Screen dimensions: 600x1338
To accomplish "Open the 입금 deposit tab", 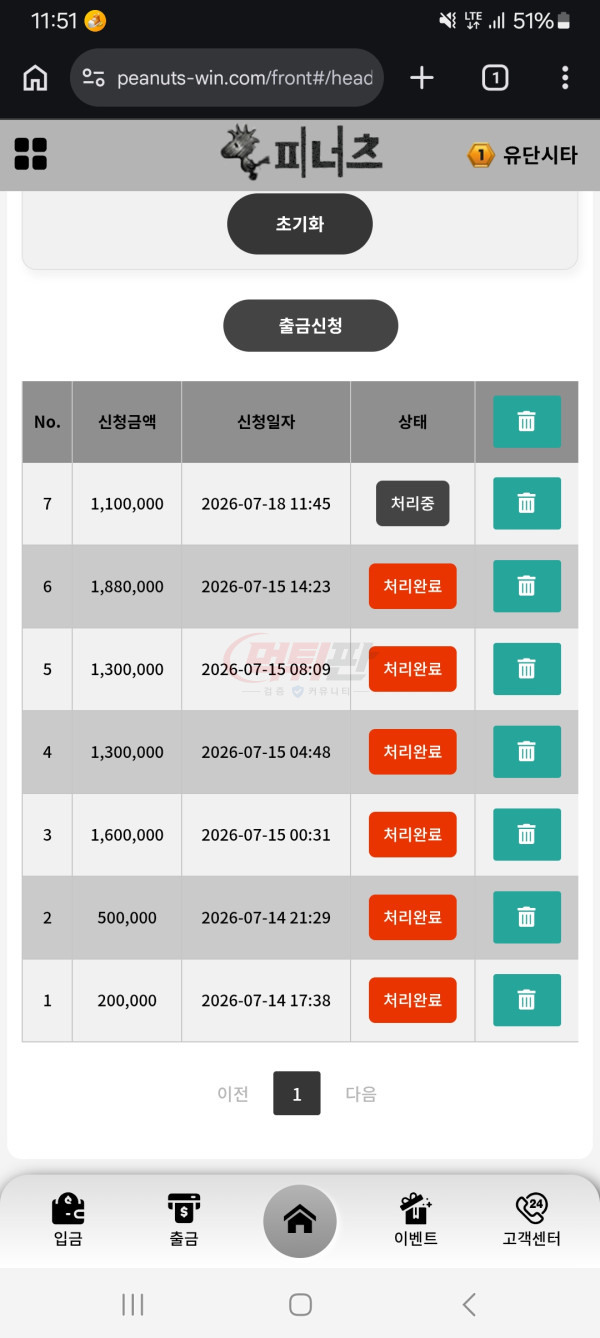I will pyautogui.click(x=68, y=1221).
